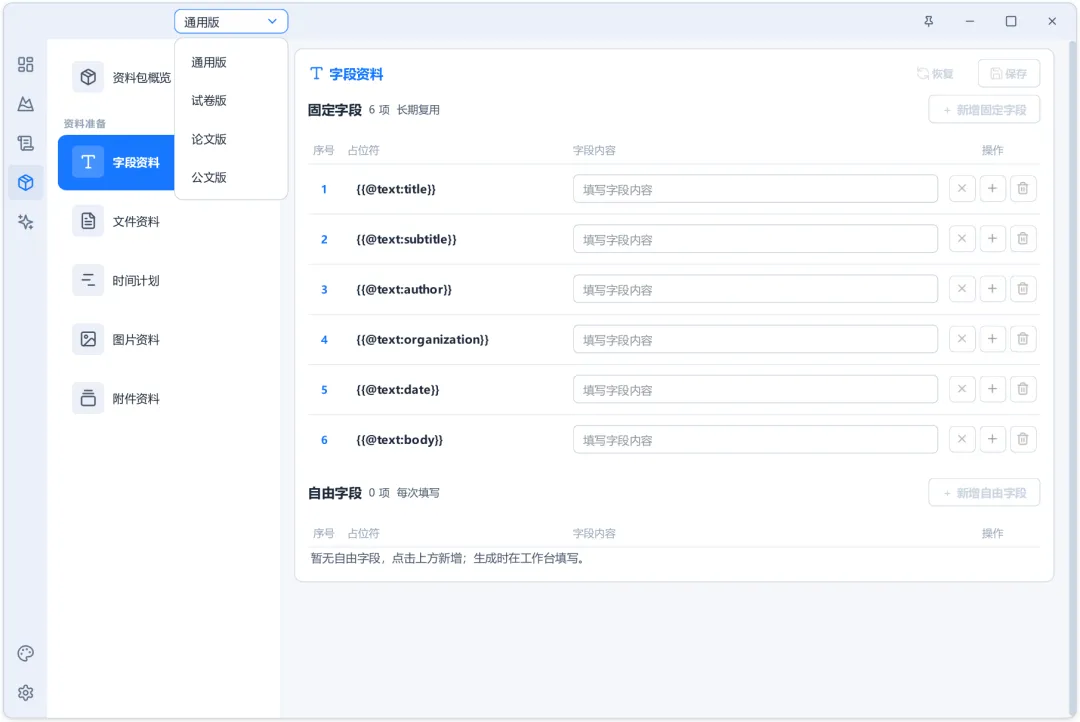The width and height of the screenshot is (1080, 722).
Task: Clear the body field with X icon
Action: pos(962,439)
